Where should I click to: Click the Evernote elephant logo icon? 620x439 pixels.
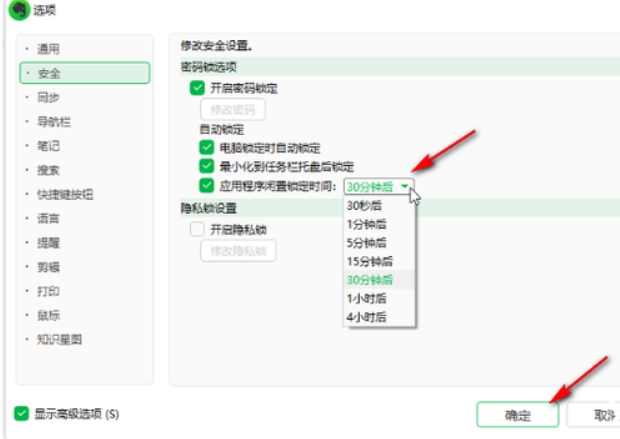[19, 9]
